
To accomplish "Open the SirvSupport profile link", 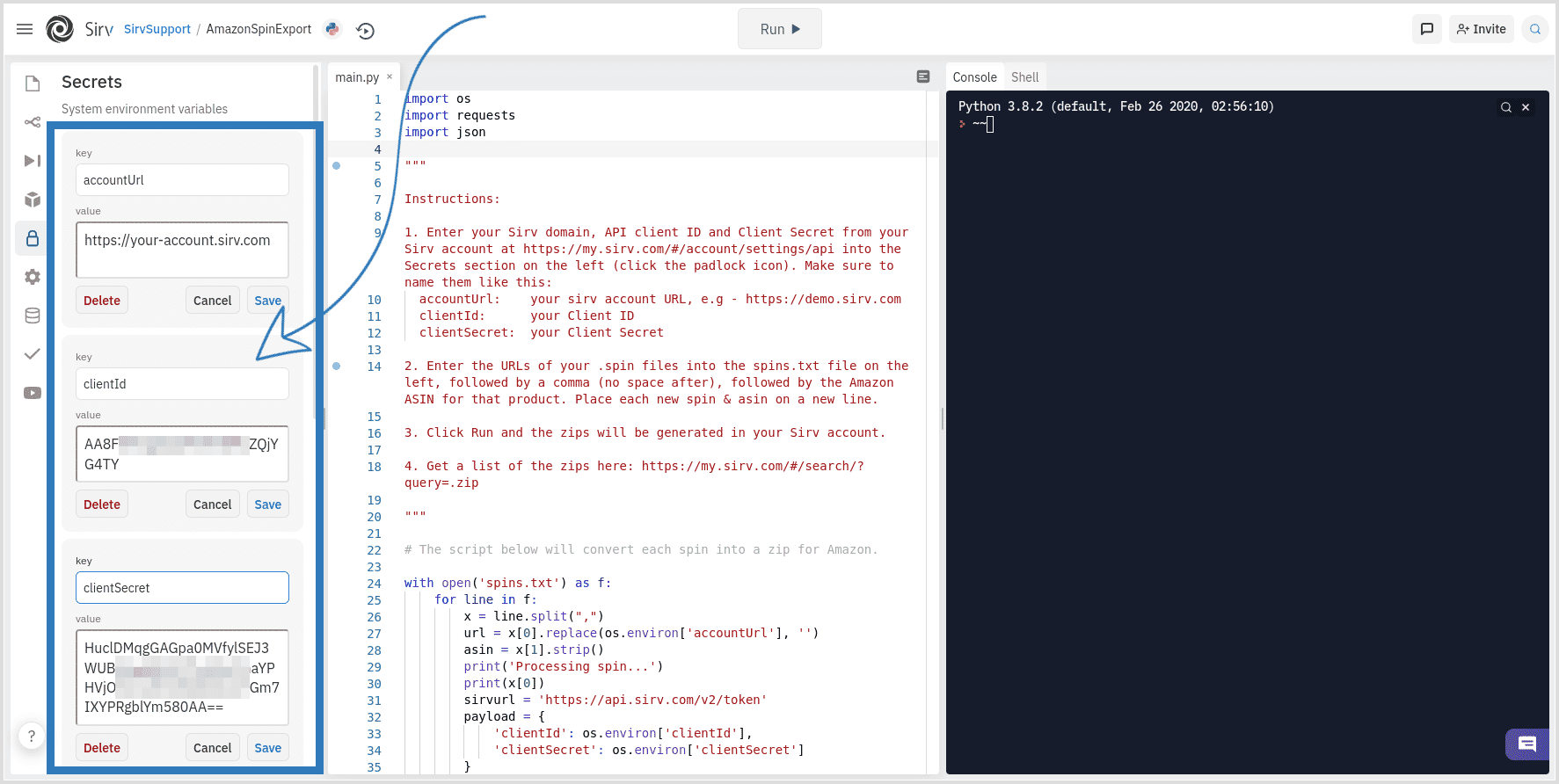I will click(x=157, y=29).
